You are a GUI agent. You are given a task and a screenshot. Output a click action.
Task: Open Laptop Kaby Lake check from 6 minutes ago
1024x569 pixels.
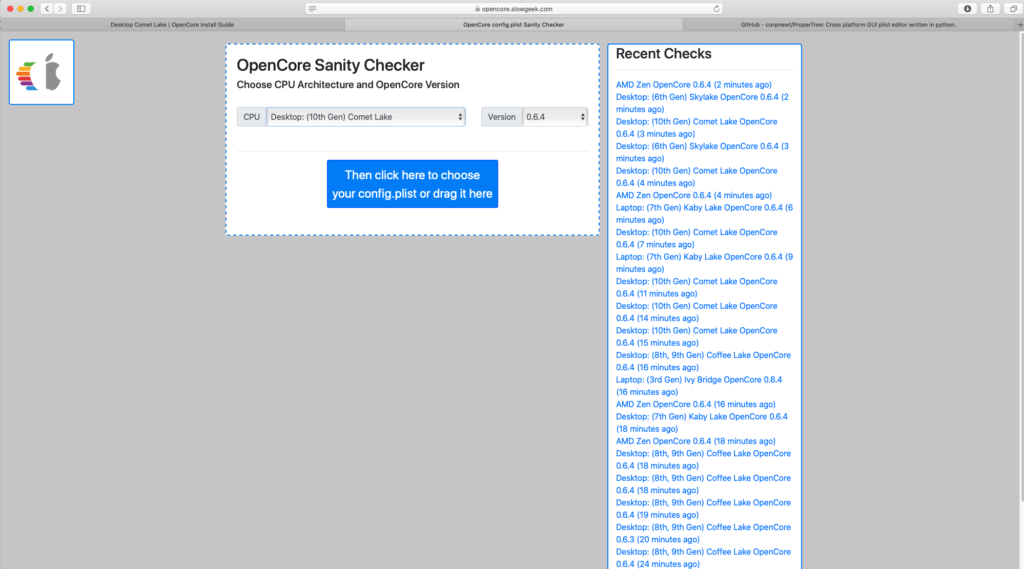coord(704,214)
